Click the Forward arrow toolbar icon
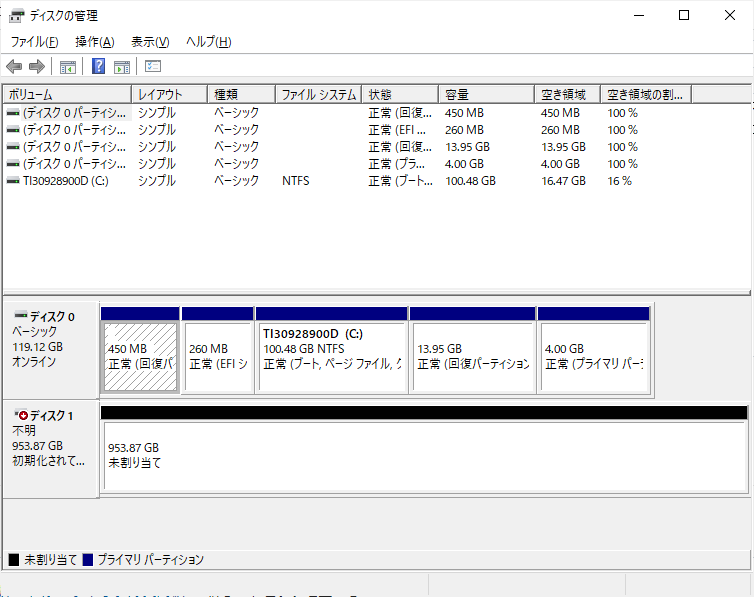Screen dimensions: 754x597 (x=37, y=67)
